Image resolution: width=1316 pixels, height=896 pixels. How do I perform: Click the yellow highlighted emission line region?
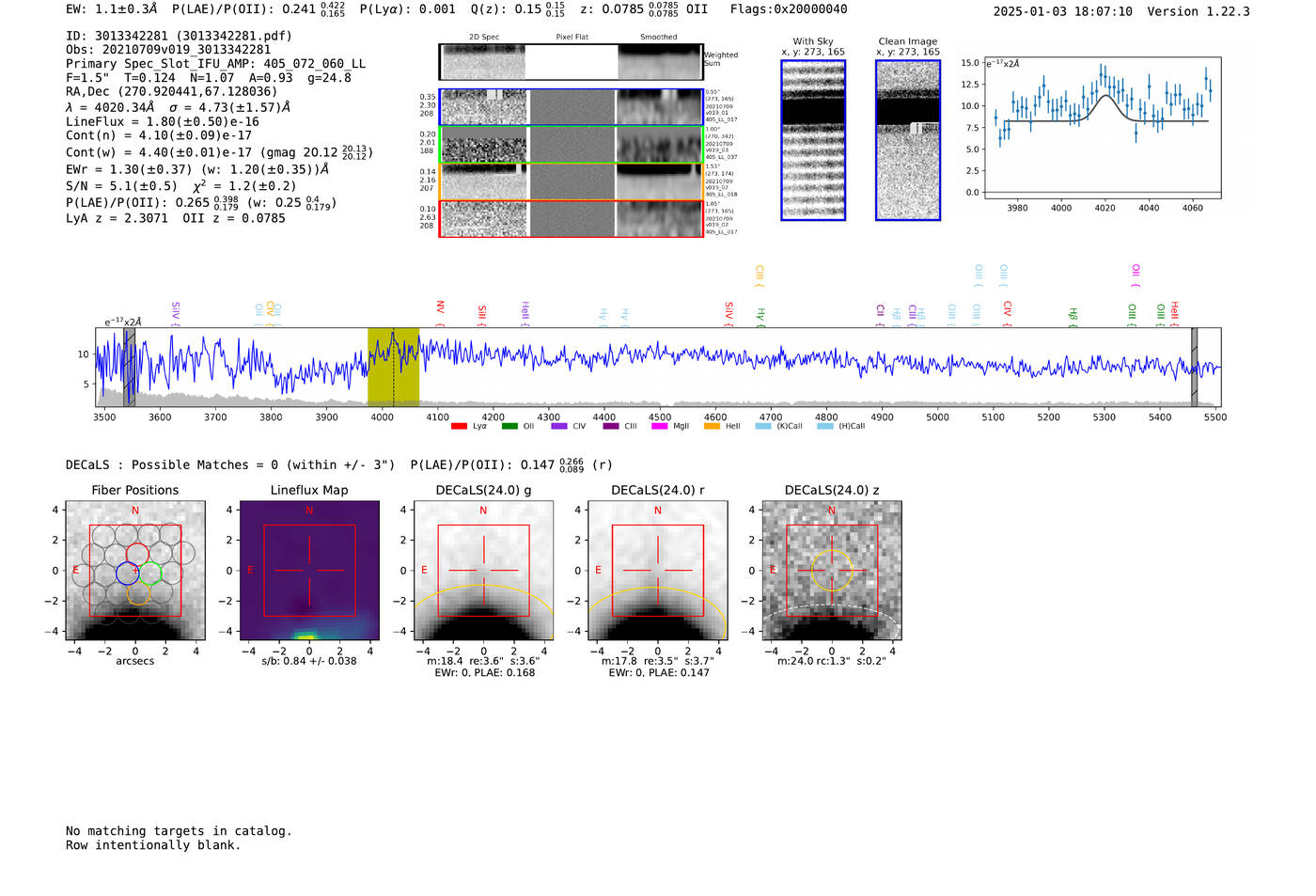[x=393, y=367]
